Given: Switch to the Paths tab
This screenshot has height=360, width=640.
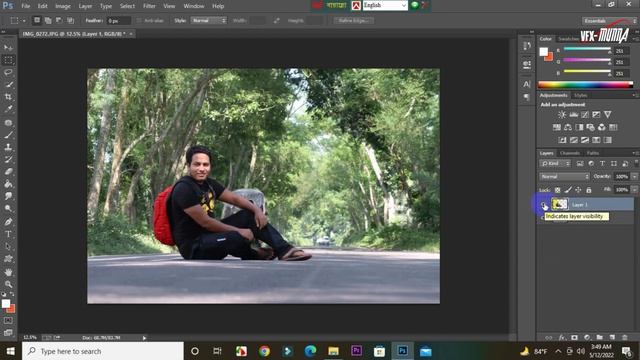Looking at the screenshot, I should (593, 153).
